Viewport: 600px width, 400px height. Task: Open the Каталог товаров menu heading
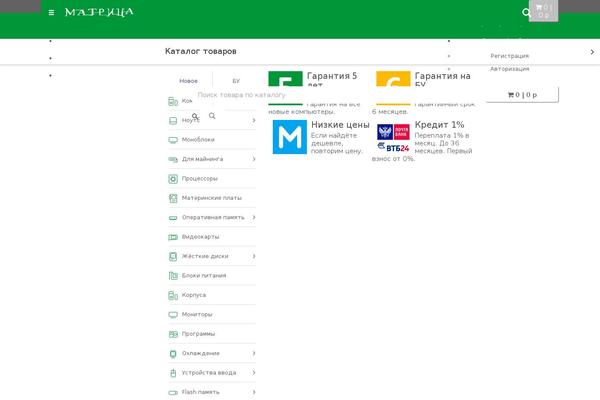[201, 51]
